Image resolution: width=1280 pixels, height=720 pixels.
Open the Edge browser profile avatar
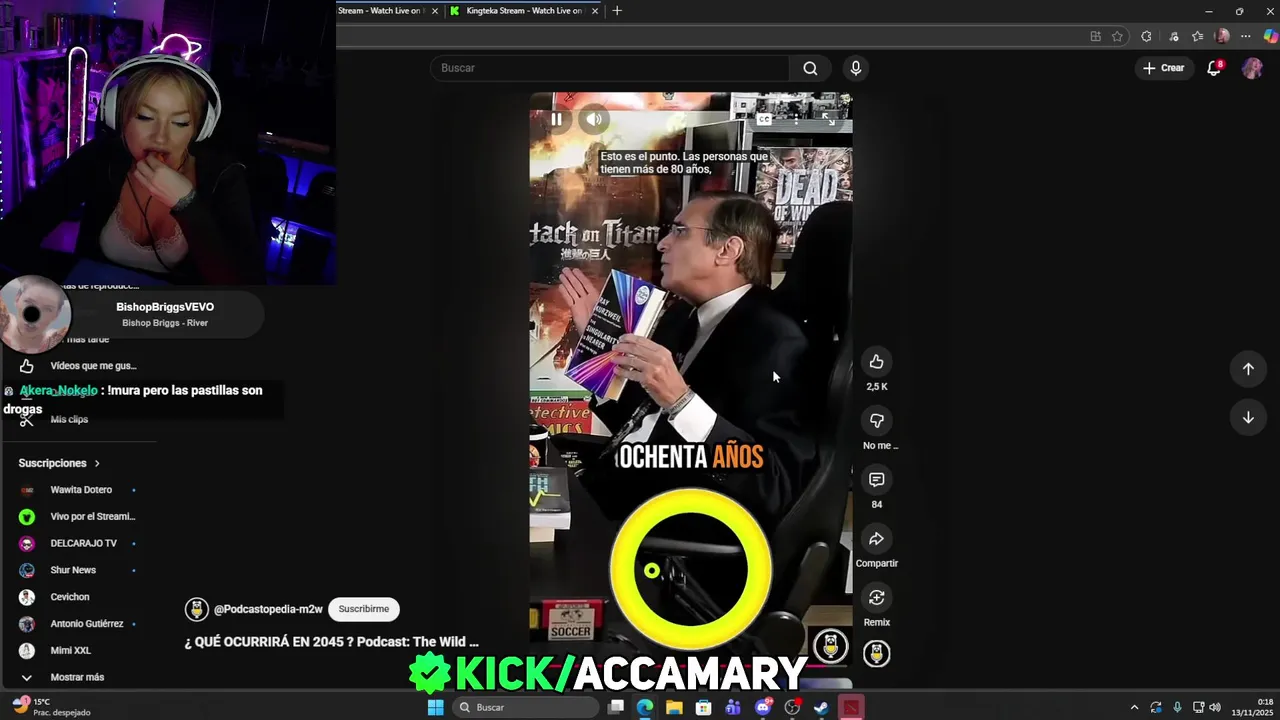pyautogui.click(x=1221, y=36)
